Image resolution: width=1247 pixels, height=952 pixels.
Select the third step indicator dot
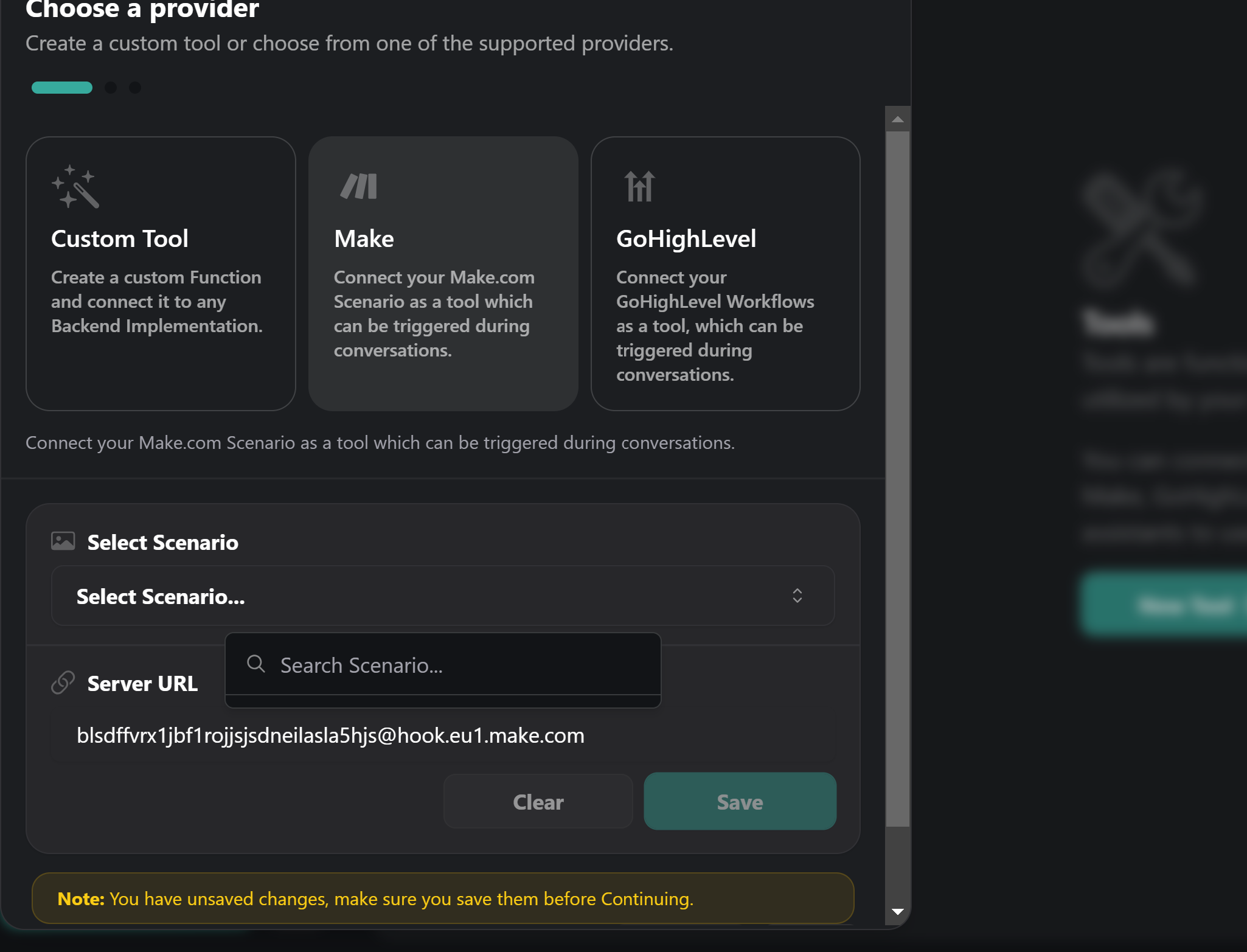(134, 88)
